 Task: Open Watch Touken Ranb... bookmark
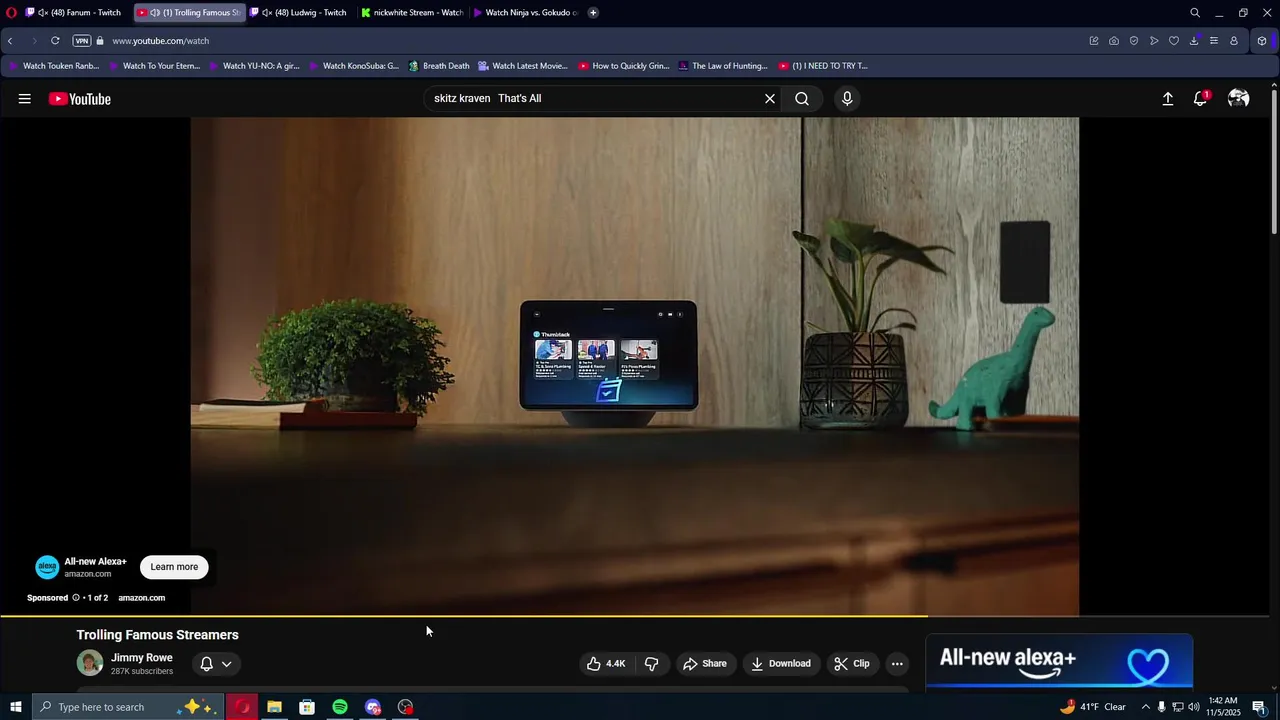pos(54,66)
